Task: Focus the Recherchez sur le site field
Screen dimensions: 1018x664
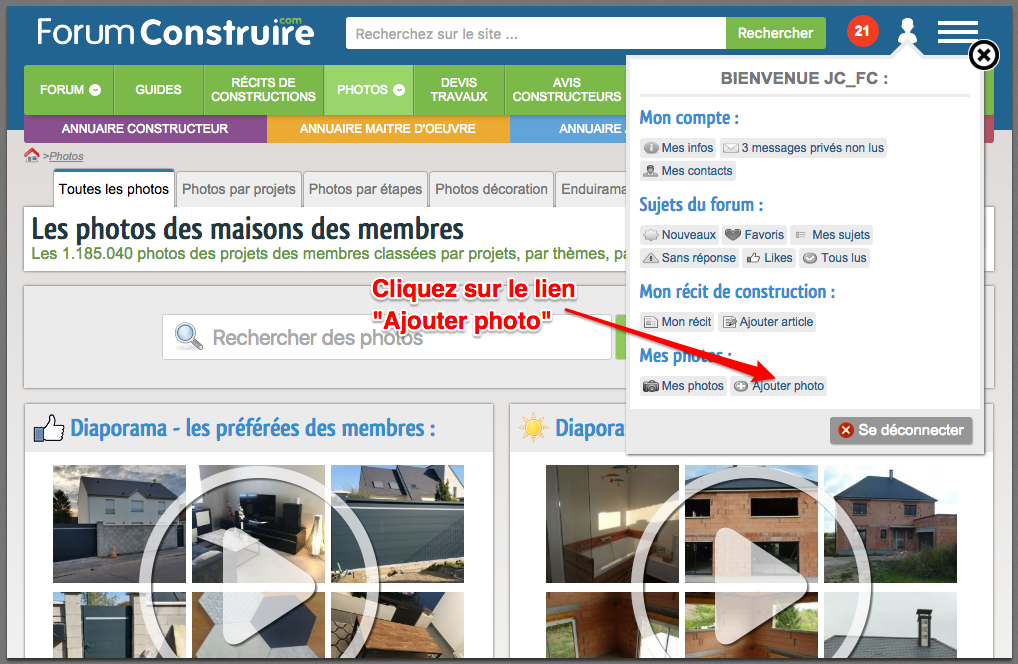Action: point(536,33)
